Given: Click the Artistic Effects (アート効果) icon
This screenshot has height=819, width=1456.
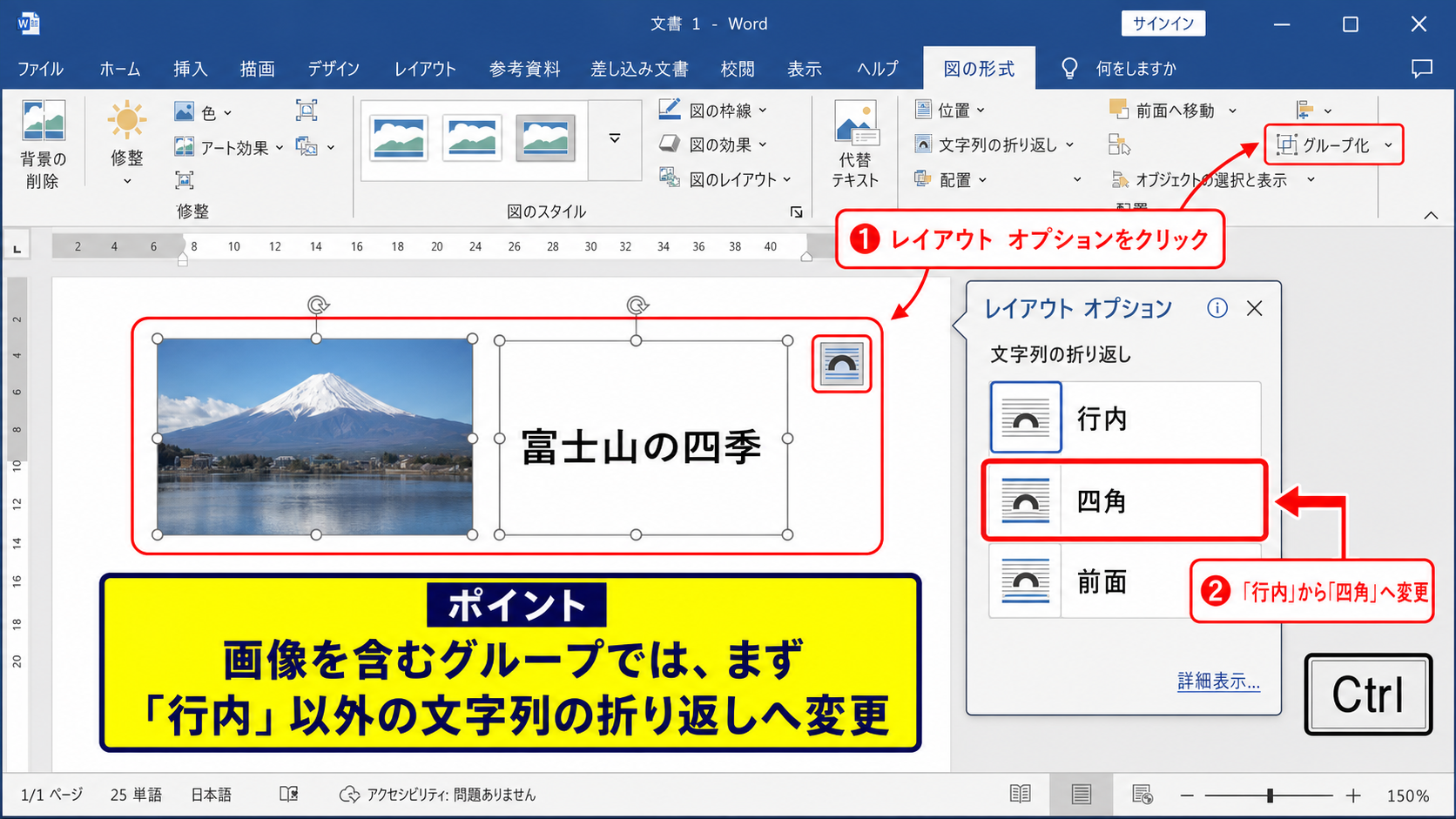Looking at the screenshot, I should click(x=184, y=147).
